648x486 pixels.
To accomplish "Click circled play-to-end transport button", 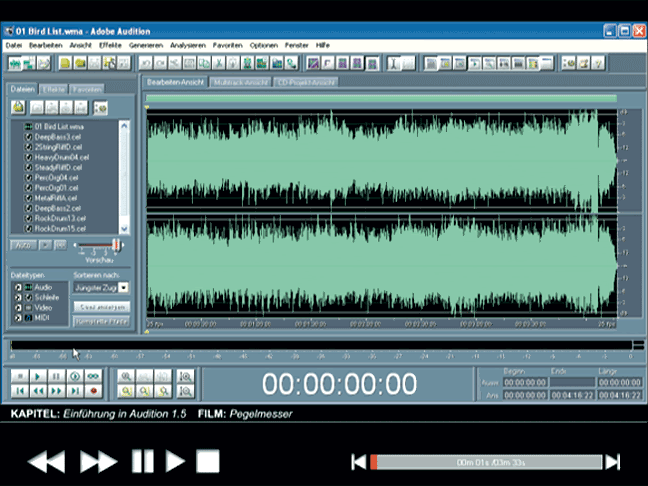I will (75, 376).
